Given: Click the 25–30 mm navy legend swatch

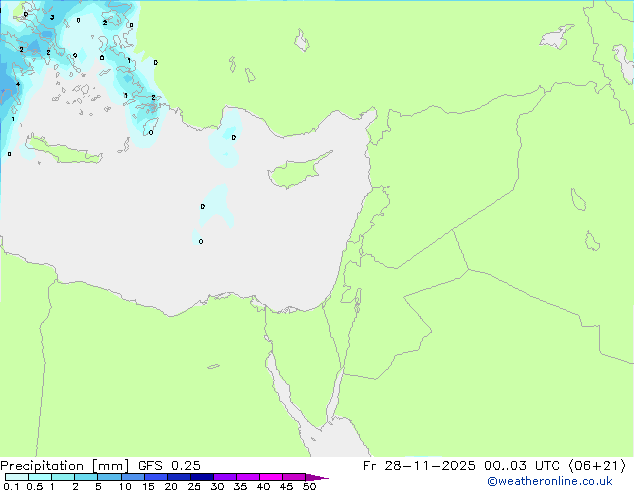Looking at the screenshot, I should [202, 477].
